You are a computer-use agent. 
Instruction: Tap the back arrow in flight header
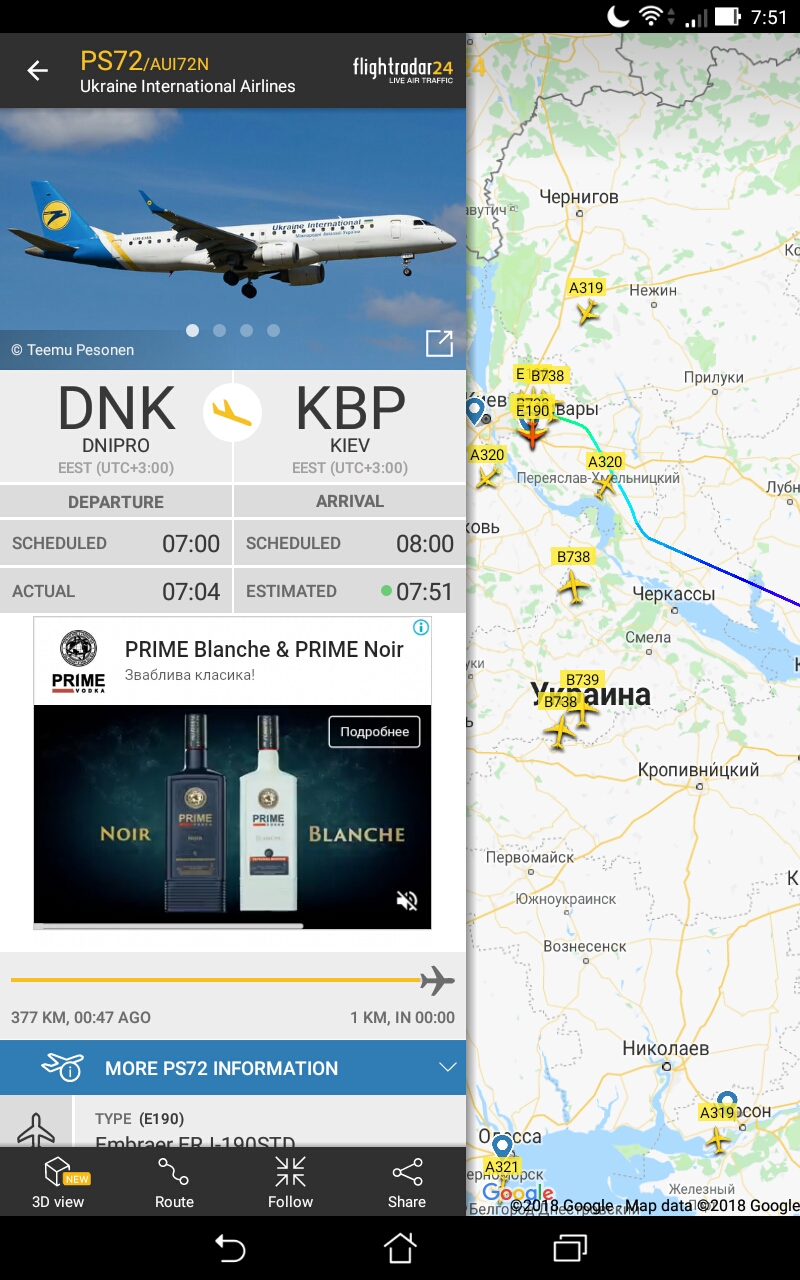(x=37, y=71)
